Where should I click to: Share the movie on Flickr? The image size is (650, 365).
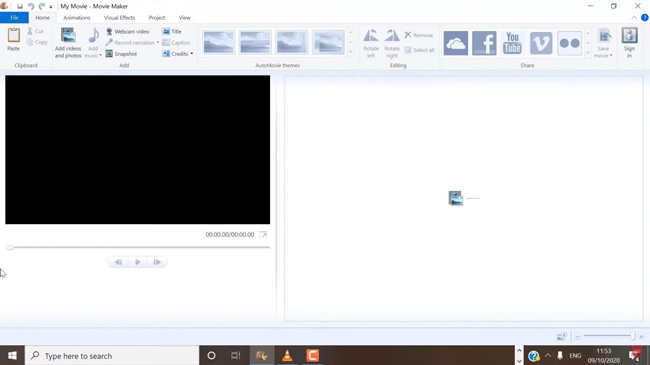click(x=569, y=43)
